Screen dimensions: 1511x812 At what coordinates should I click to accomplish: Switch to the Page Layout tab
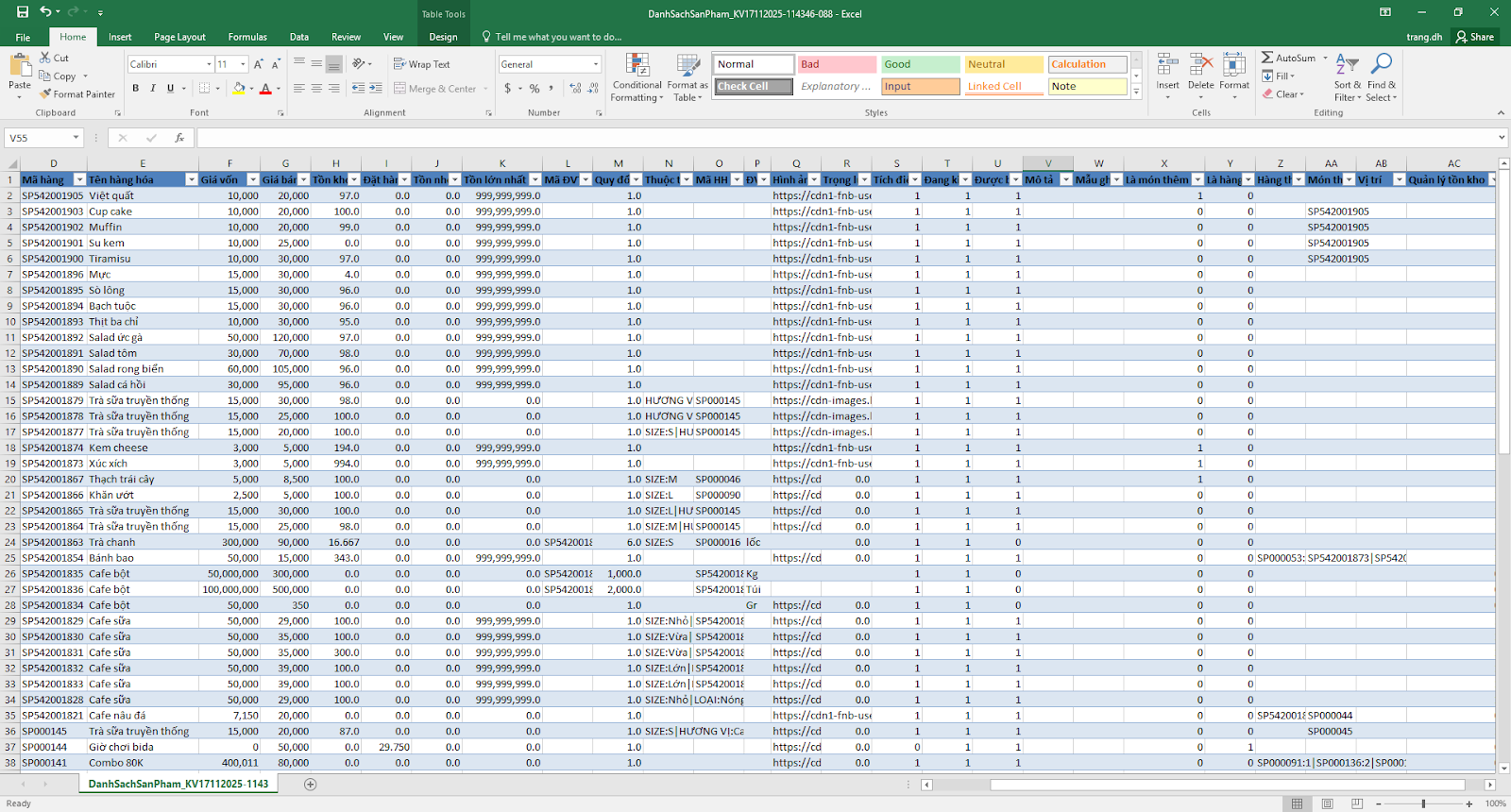pos(179,37)
